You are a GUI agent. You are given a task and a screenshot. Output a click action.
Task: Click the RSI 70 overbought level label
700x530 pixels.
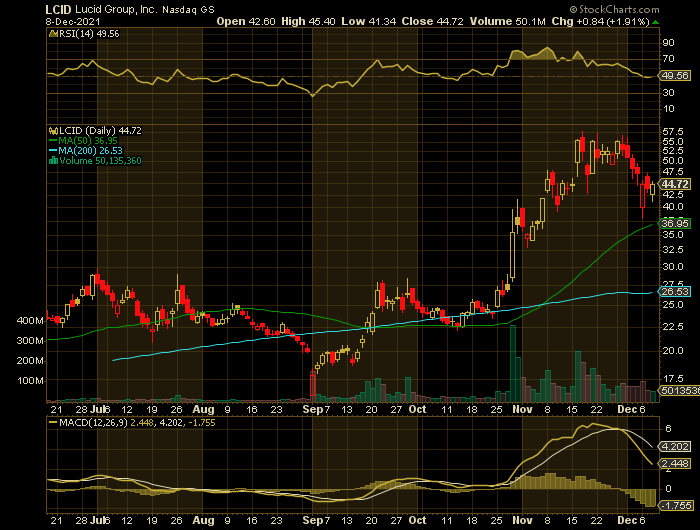pyautogui.click(x=669, y=59)
